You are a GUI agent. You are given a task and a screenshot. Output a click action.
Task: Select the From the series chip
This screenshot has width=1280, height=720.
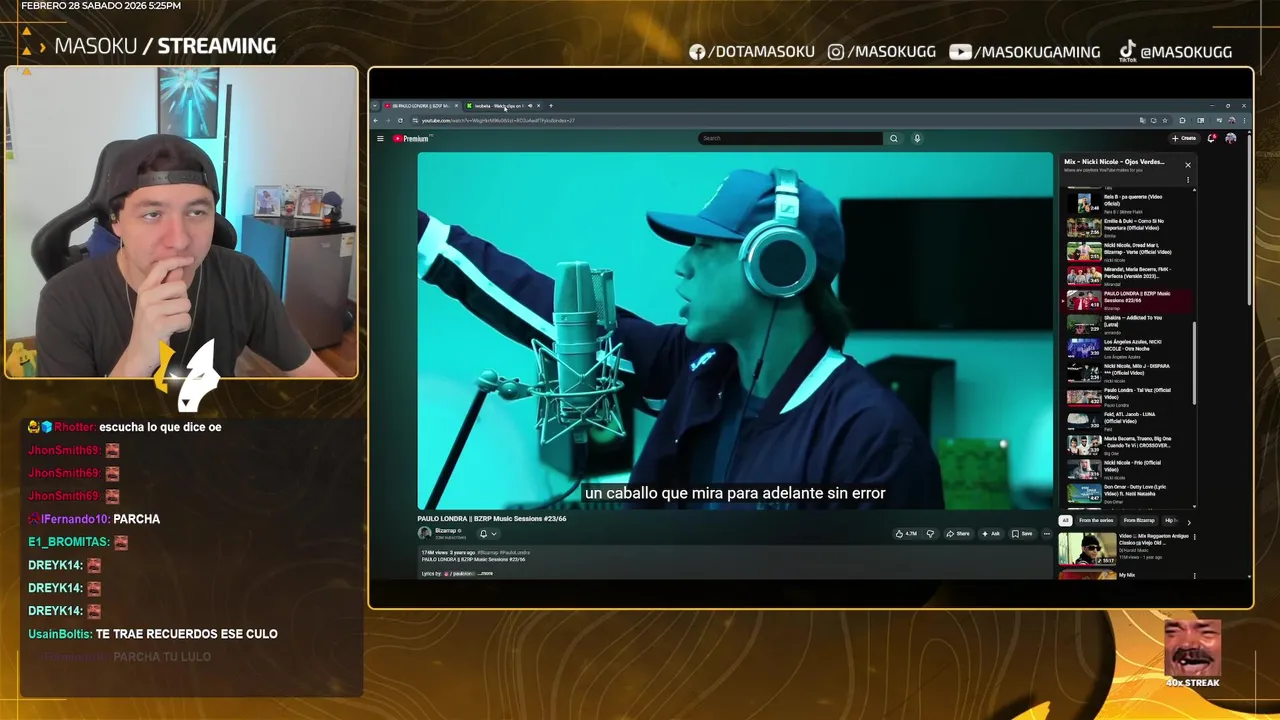tap(1096, 520)
